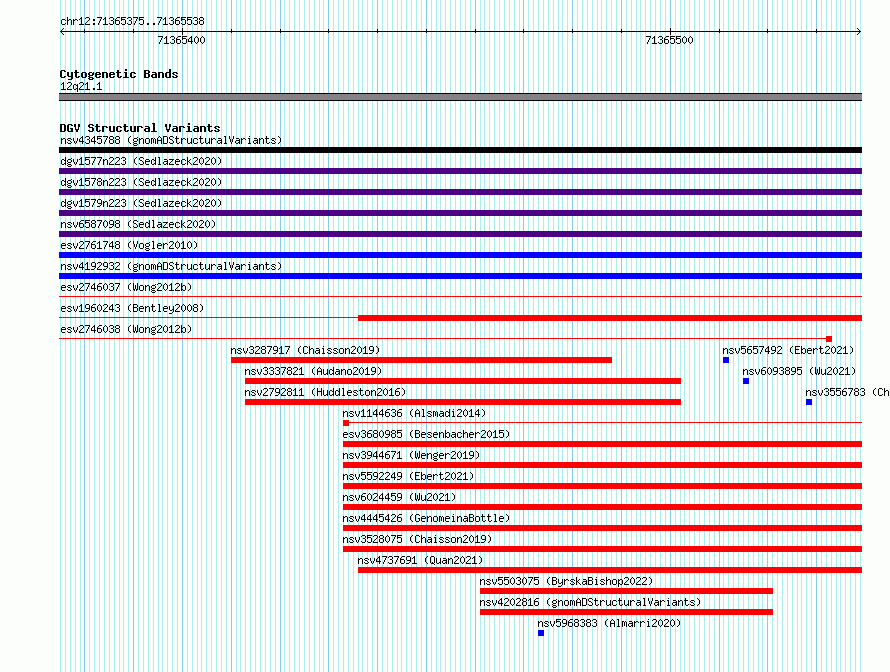Open variant nsv4192932 (gnomADStructuralVariants)
This screenshot has width=890, height=672.
coord(171,266)
